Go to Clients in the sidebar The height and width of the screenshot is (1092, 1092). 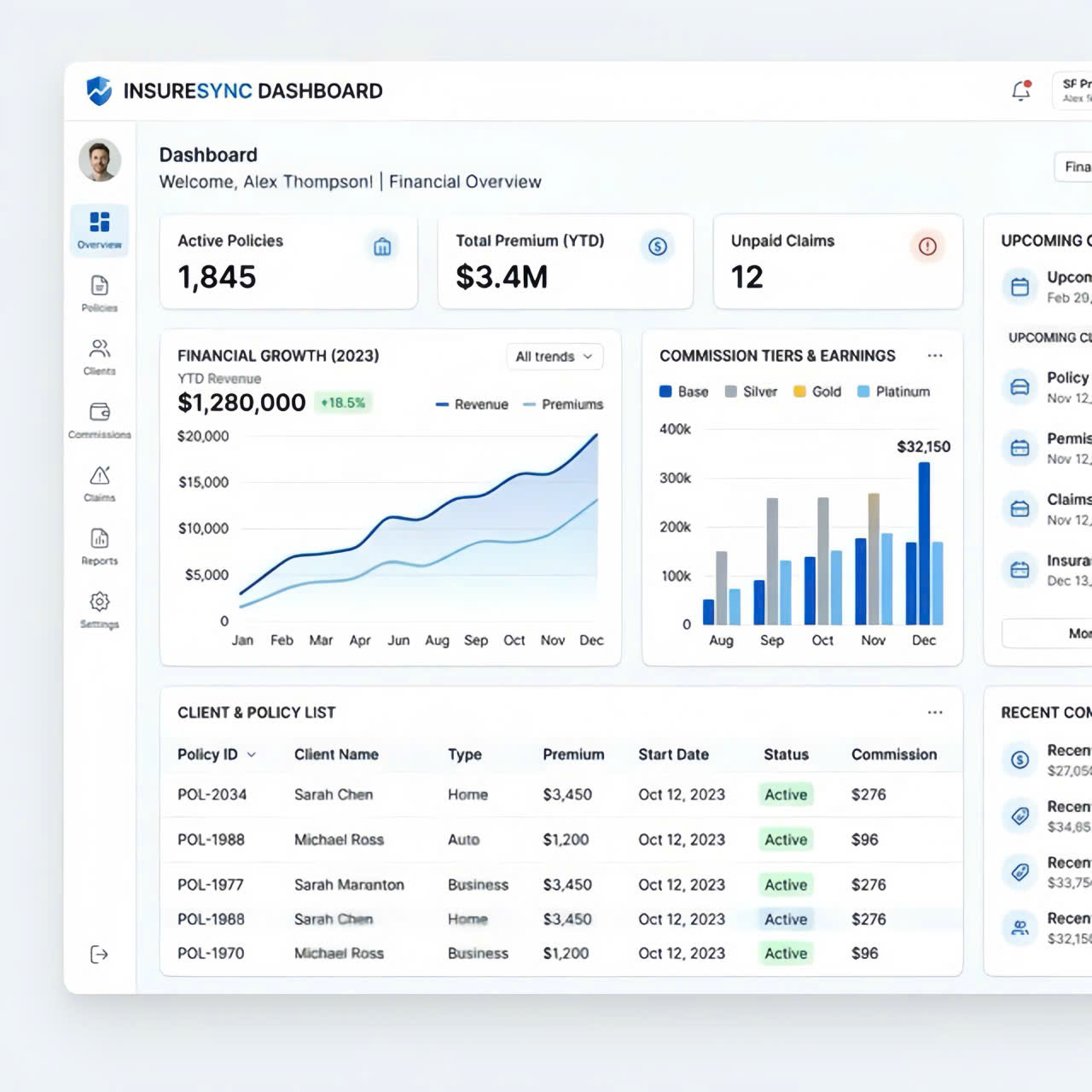[x=100, y=356]
